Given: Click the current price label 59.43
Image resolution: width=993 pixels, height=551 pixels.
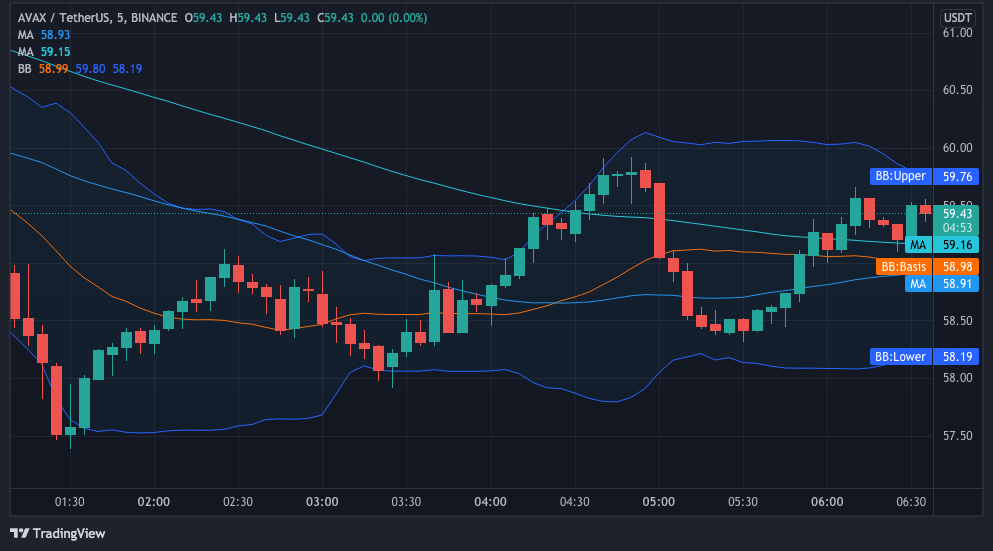Looking at the screenshot, I should pos(957,213).
